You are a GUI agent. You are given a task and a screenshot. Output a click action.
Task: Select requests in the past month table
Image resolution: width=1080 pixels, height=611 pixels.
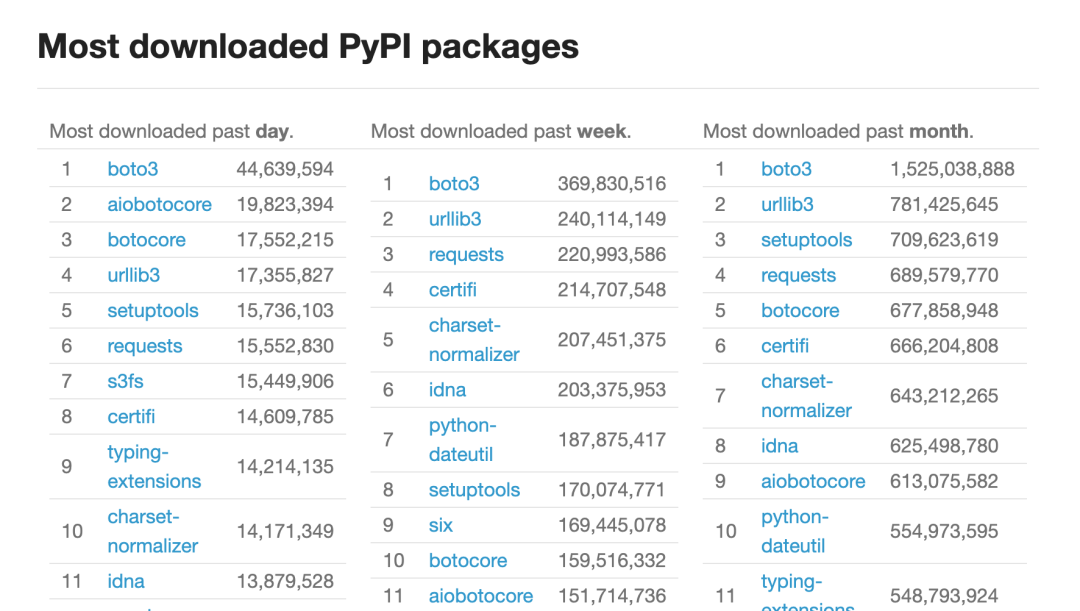[797, 275]
